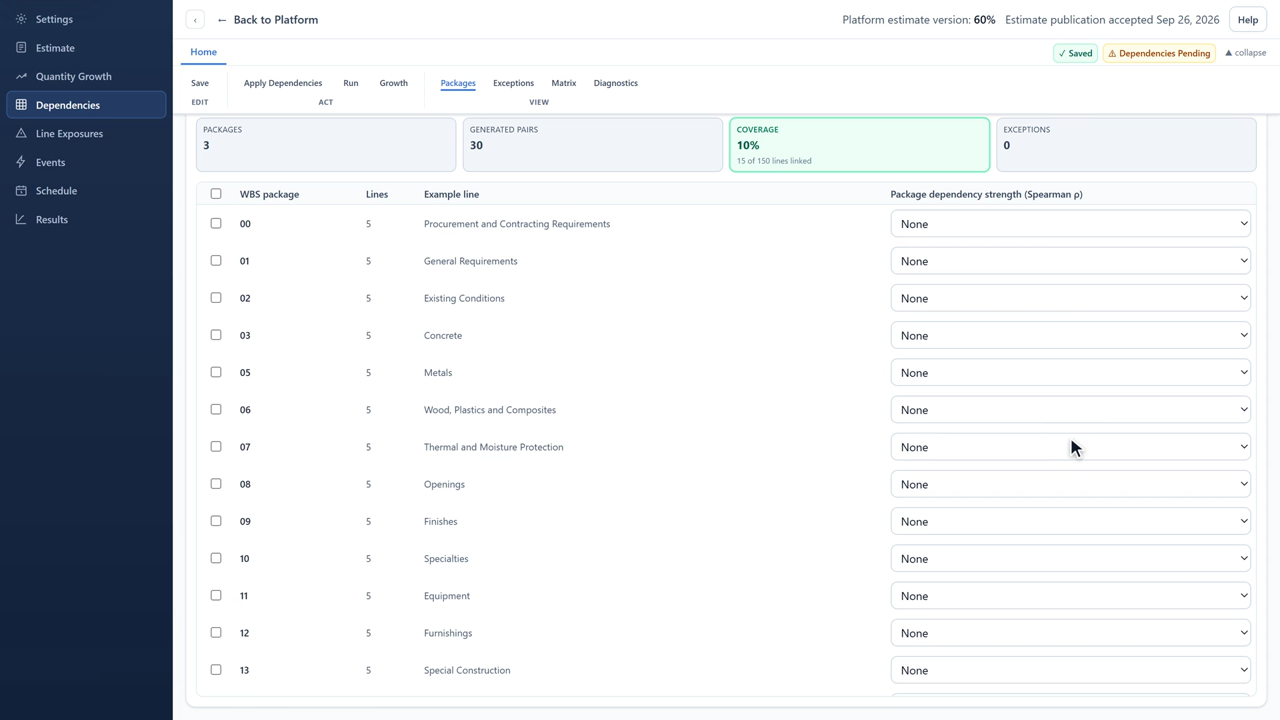Click the Growth action
Image resolution: width=1280 pixels, height=720 pixels.
click(393, 83)
